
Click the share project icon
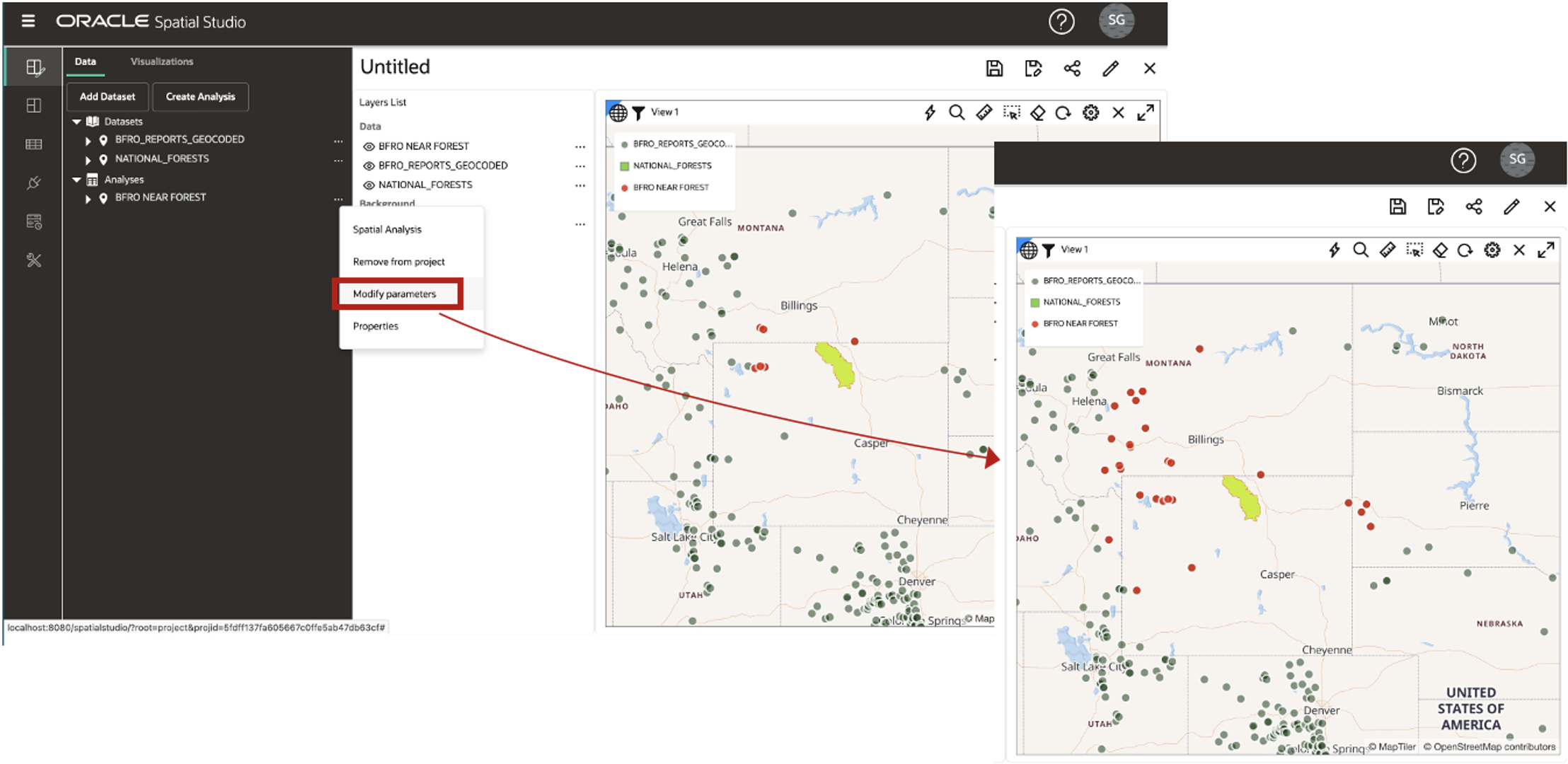click(x=1072, y=69)
